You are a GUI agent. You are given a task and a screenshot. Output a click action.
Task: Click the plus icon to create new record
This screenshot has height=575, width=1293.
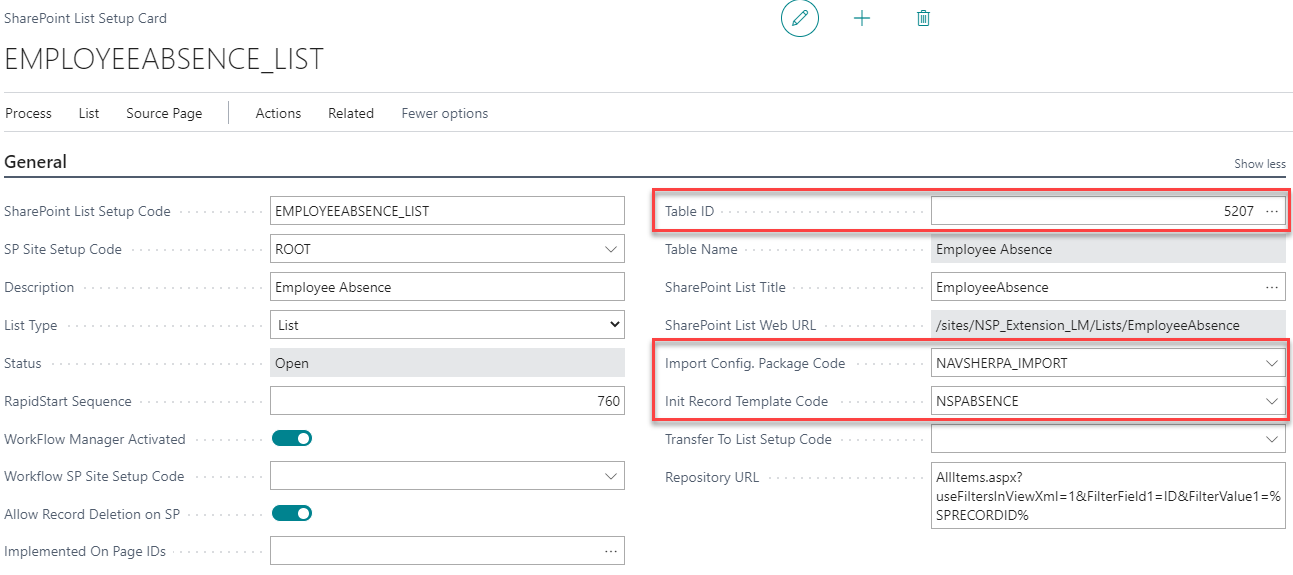click(x=862, y=18)
